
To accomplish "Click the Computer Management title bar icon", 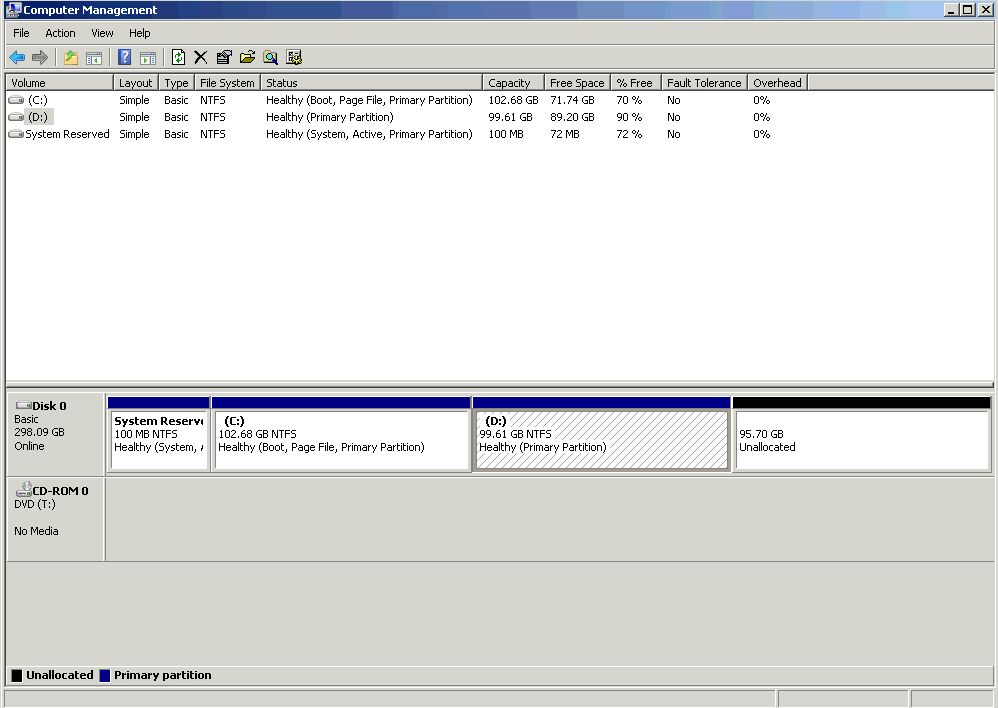I will (13, 10).
